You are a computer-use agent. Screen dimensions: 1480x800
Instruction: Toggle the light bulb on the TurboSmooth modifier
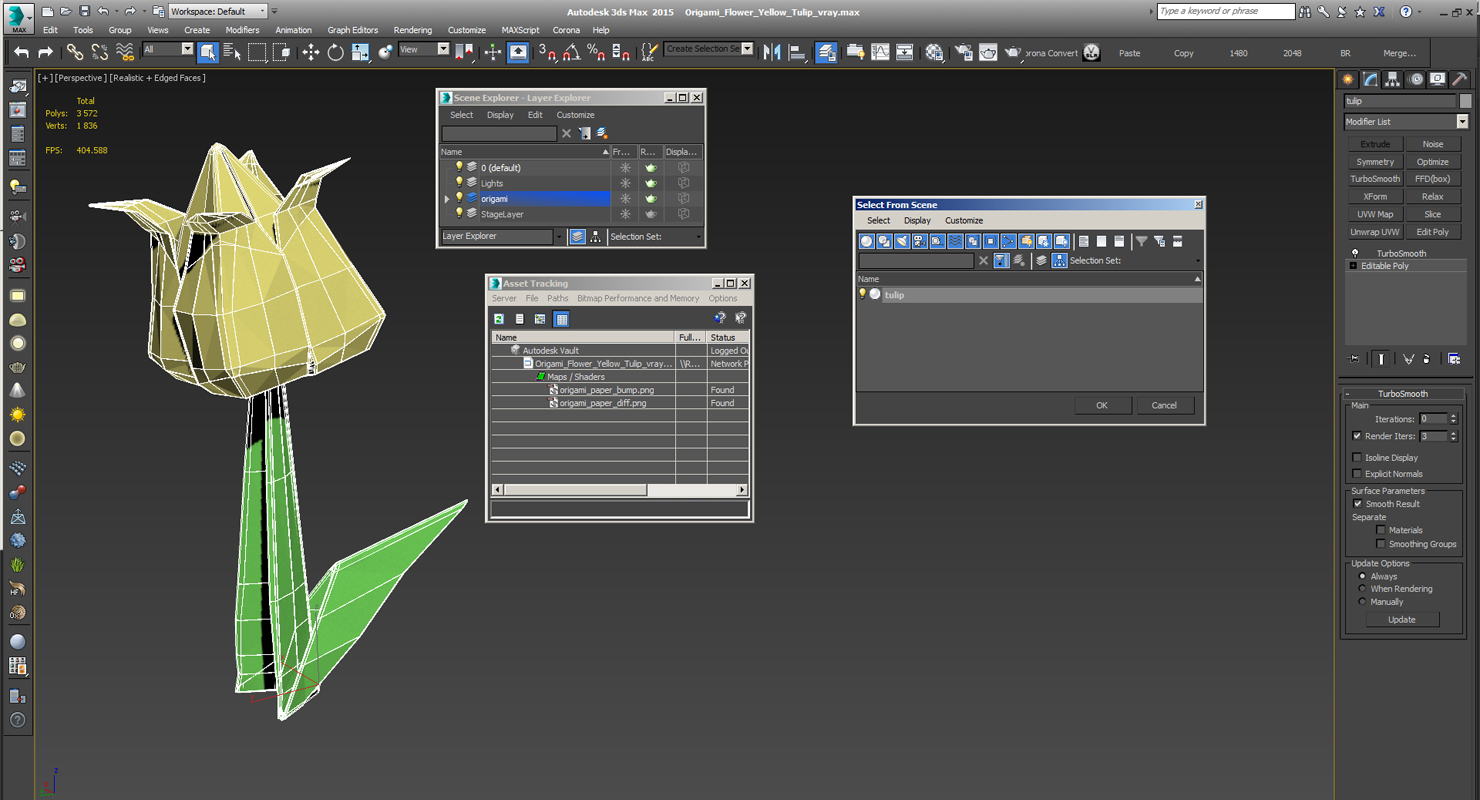pyautogui.click(x=1355, y=253)
